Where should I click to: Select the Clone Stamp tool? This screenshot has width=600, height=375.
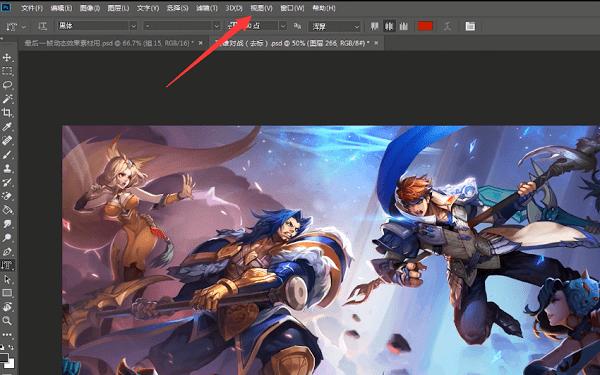[7, 168]
